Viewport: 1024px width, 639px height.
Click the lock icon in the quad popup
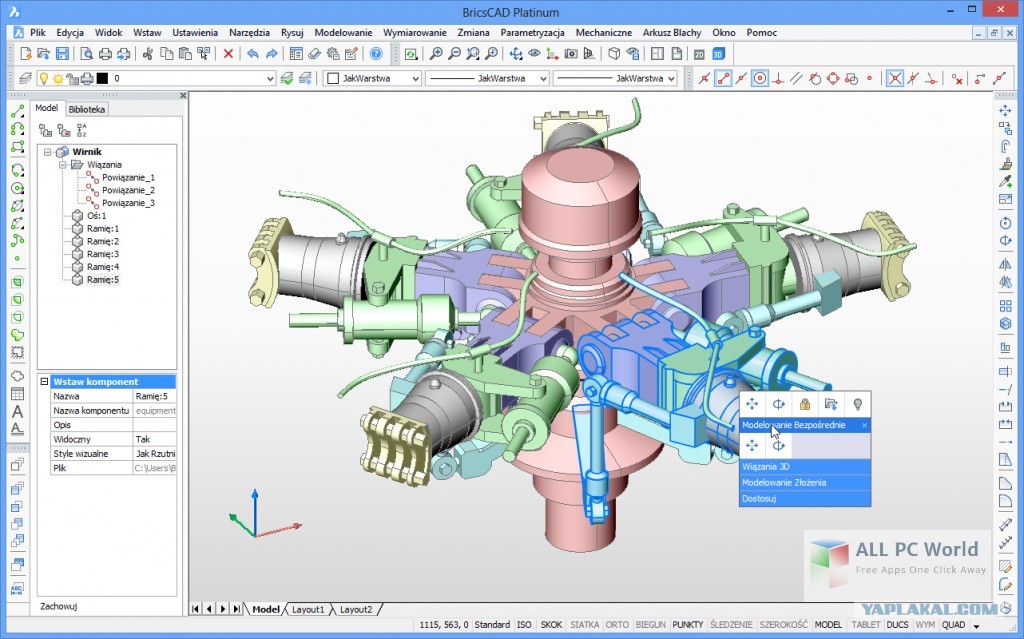pyautogui.click(x=805, y=404)
